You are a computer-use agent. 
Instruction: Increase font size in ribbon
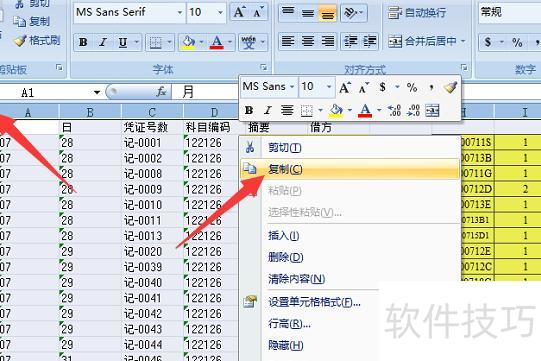239,12
